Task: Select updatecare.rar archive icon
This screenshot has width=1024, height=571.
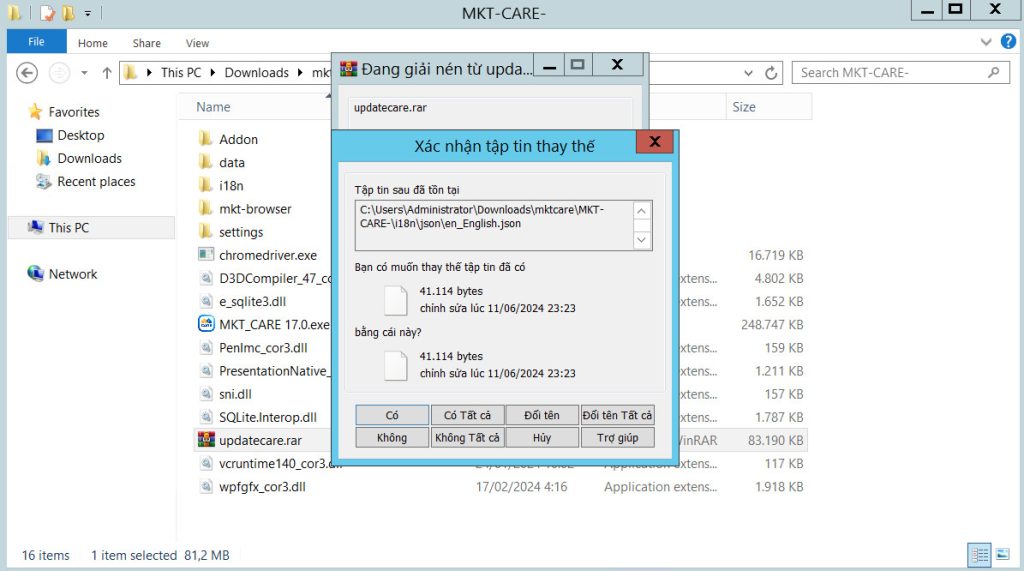Action: (206, 440)
